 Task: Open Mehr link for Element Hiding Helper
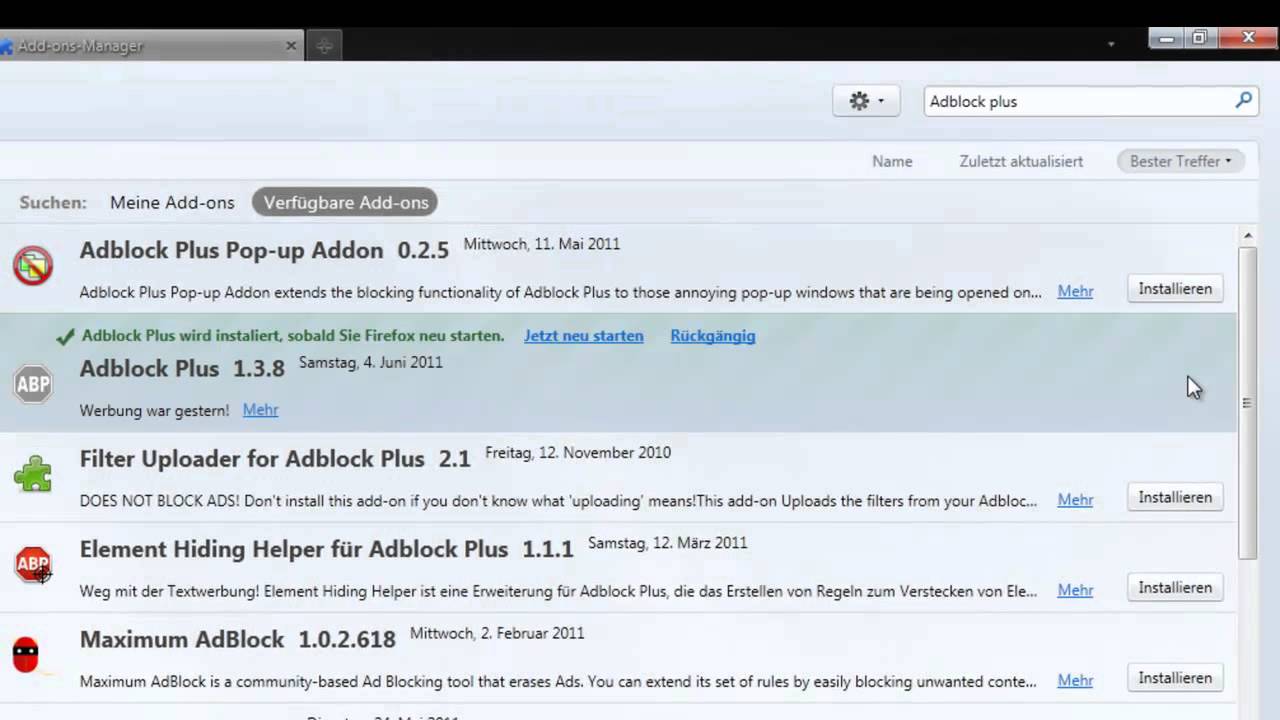point(1075,590)
